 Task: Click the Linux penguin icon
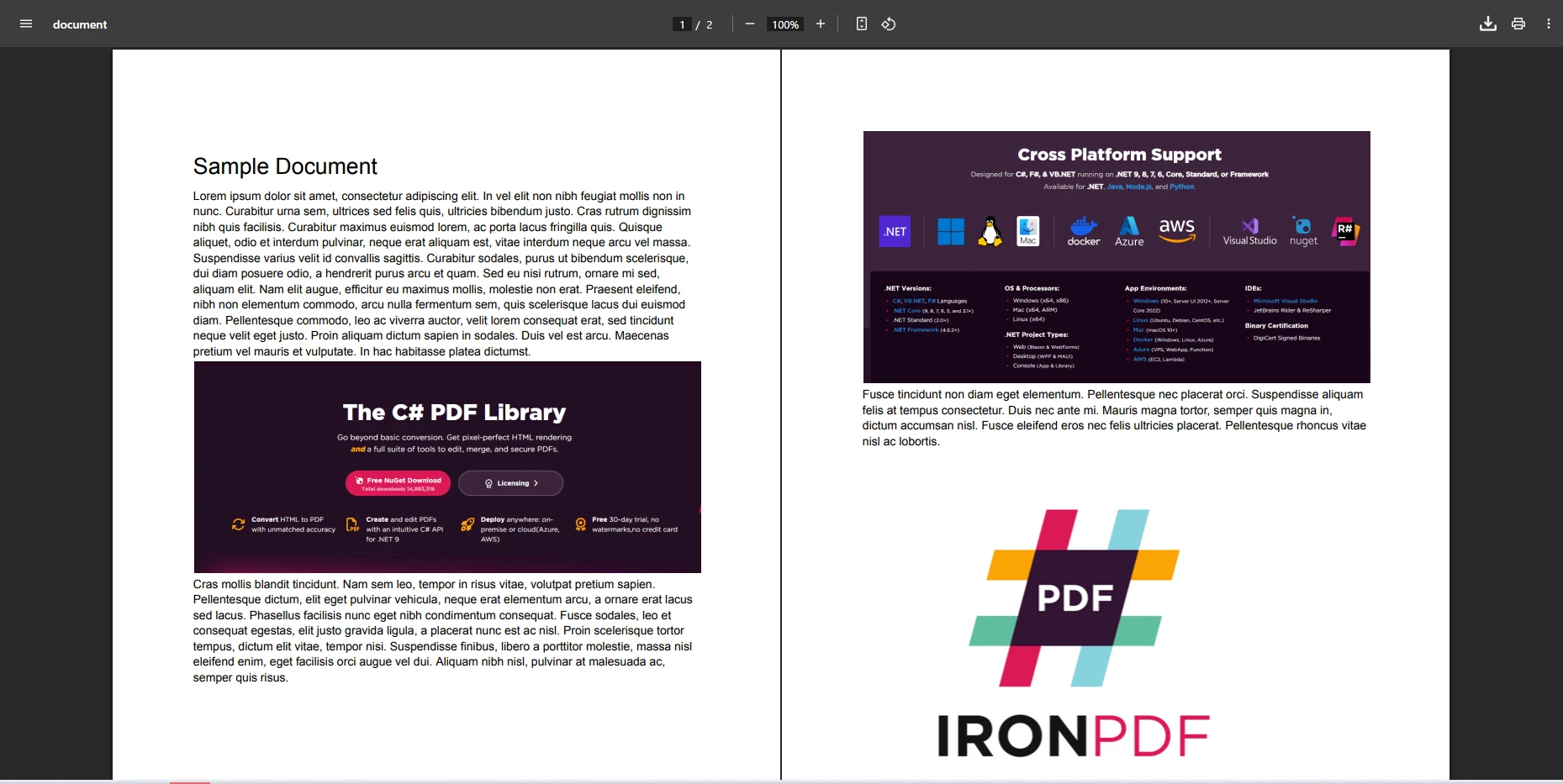(x=990, y=231)
